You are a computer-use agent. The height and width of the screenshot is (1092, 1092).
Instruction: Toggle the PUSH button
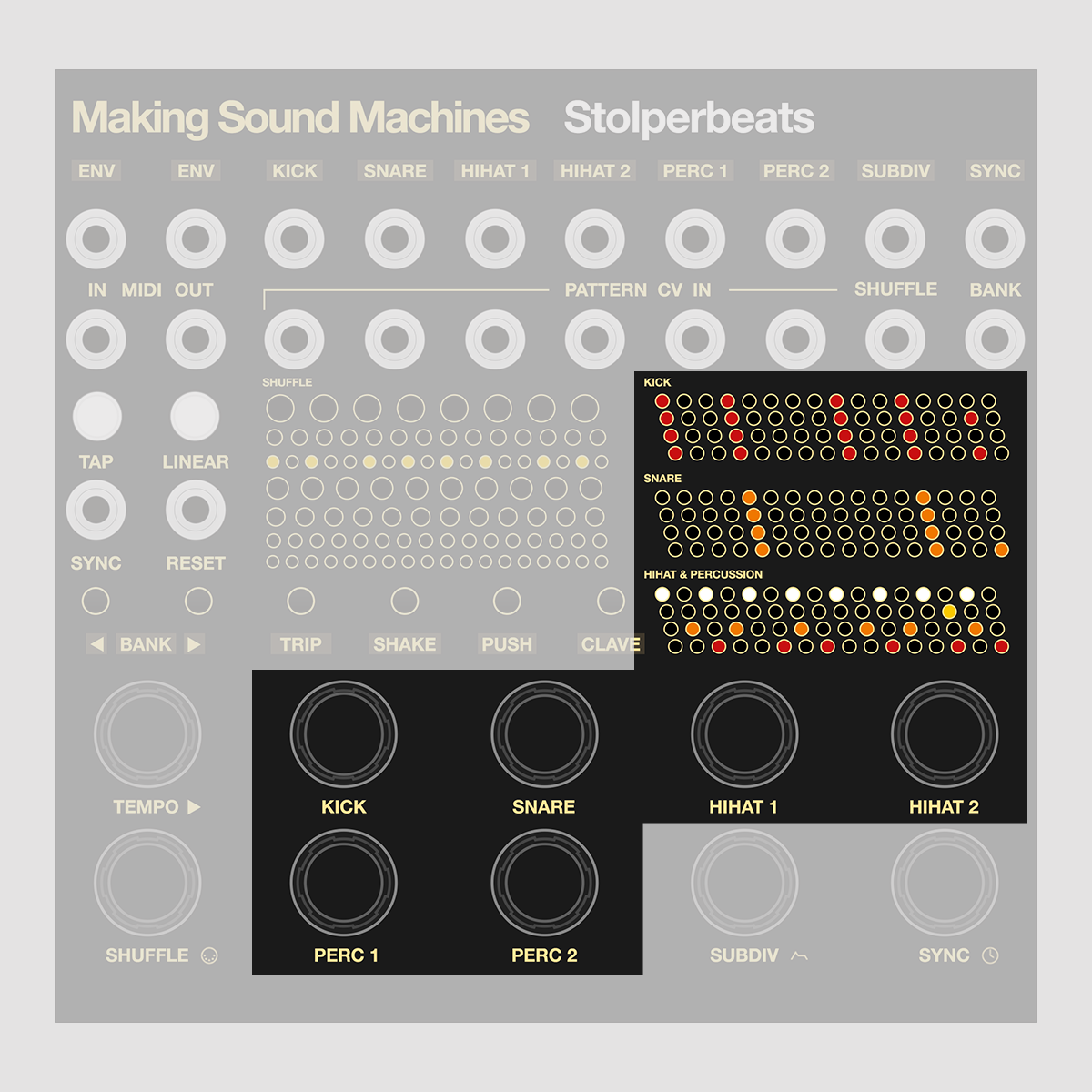point(507,601)
